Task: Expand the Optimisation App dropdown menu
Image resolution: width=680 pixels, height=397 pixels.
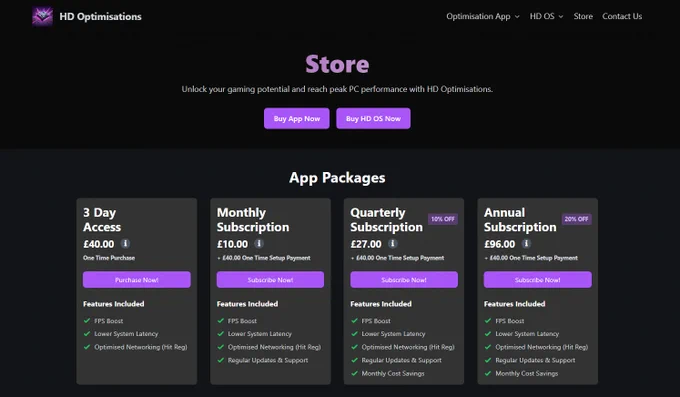Action: pyautogui.click(x=483, y=16)
